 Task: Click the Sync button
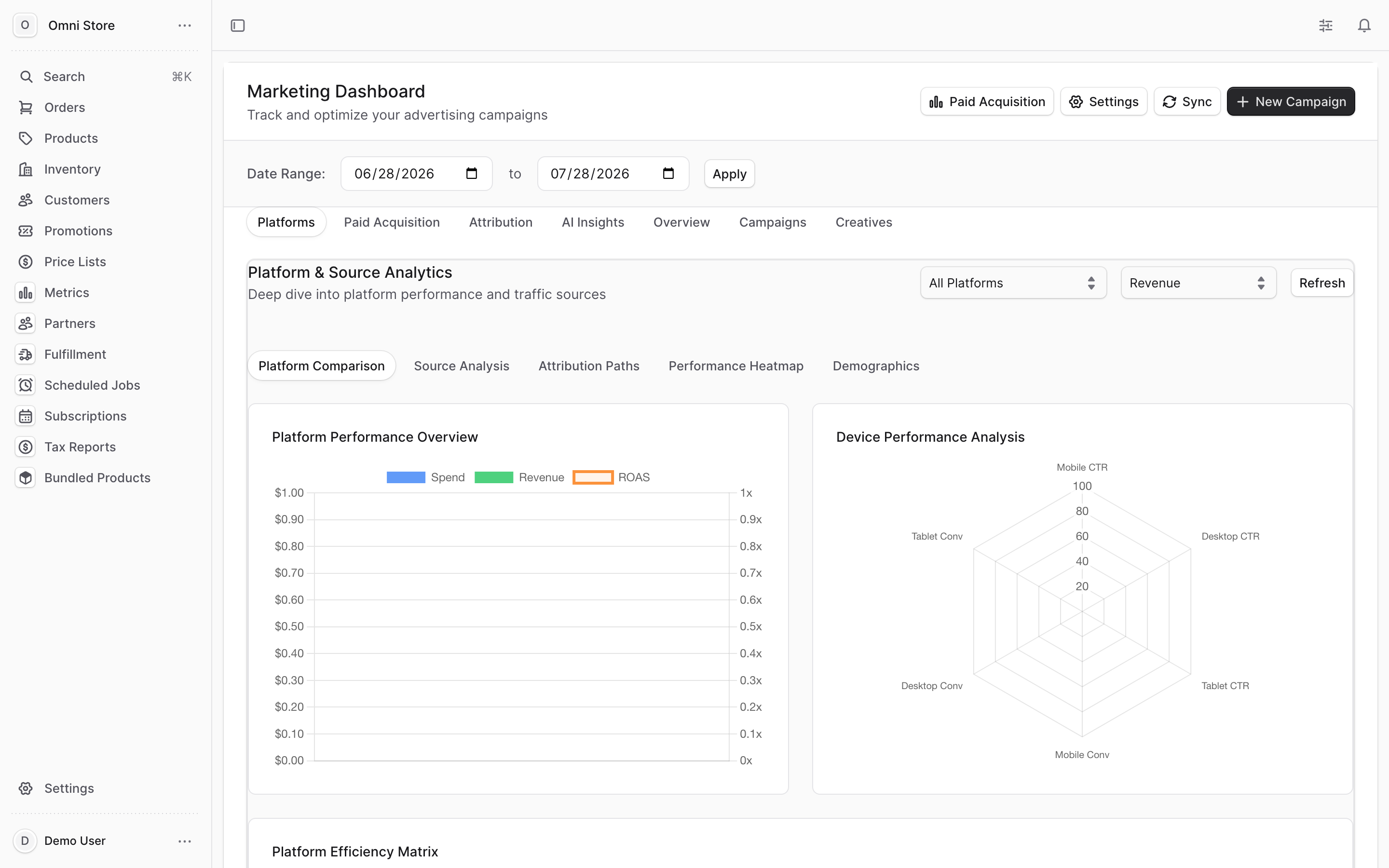tap(1187, 102)
